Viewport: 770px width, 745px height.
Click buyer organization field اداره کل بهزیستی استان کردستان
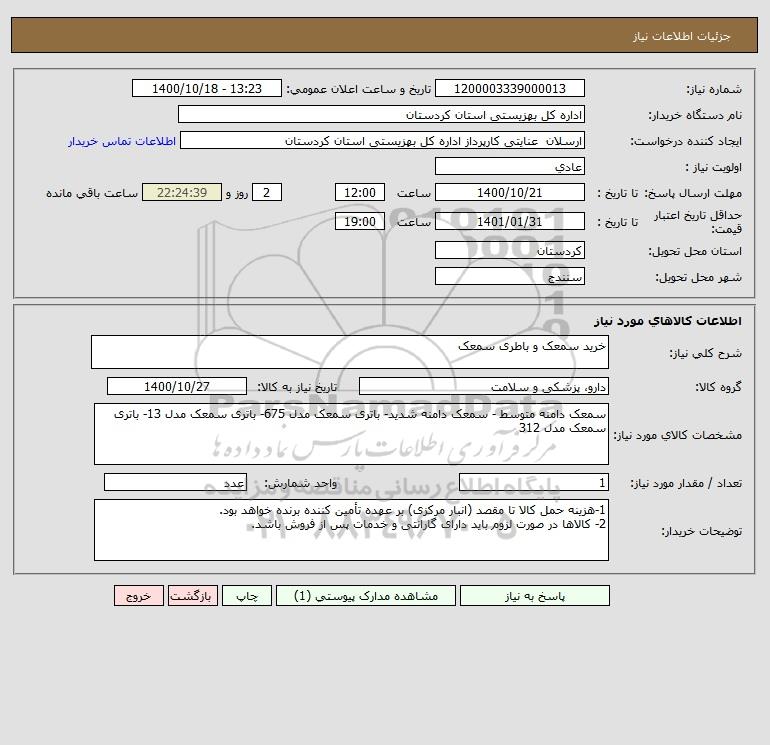click(381, 114)
